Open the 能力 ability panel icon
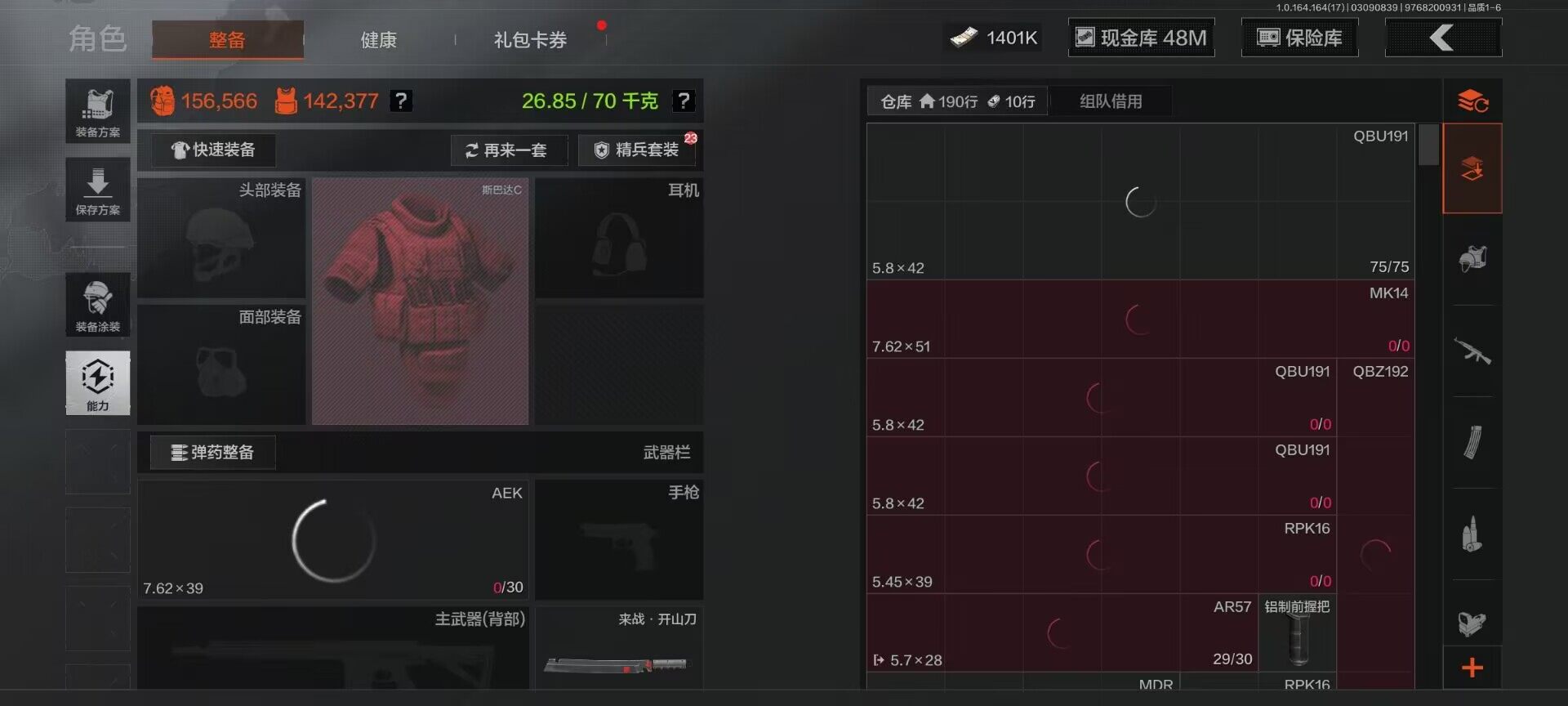The width and height of the screenshot is (1568, 706). 98,383
